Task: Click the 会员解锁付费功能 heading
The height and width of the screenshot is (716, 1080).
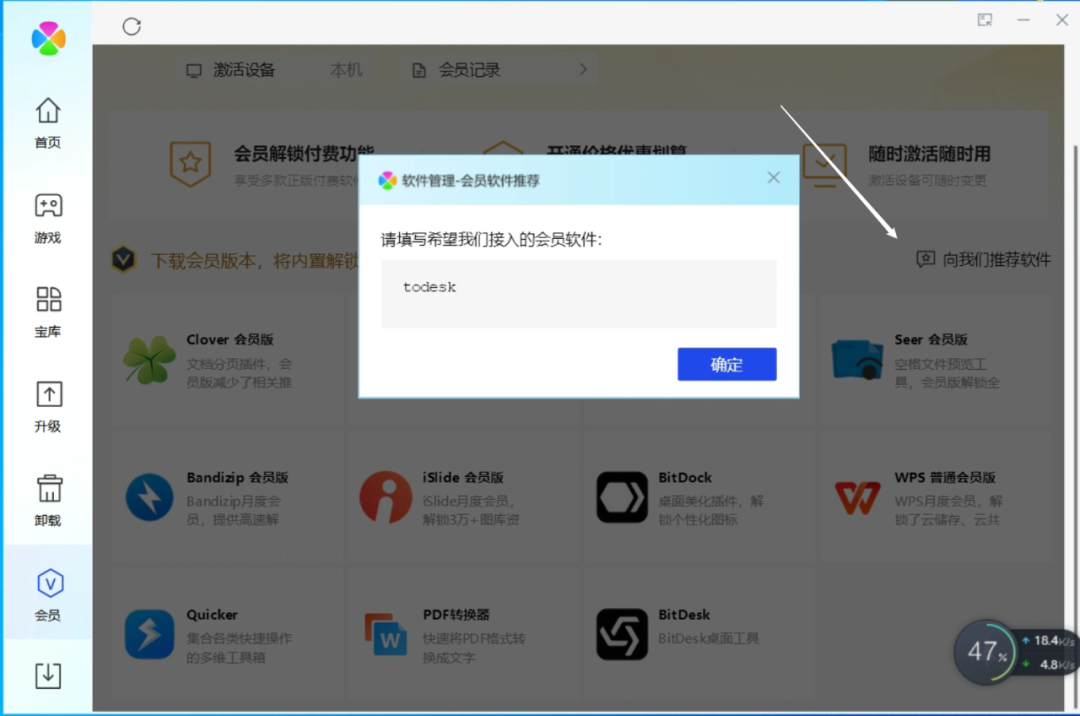Action: point(304,154)
